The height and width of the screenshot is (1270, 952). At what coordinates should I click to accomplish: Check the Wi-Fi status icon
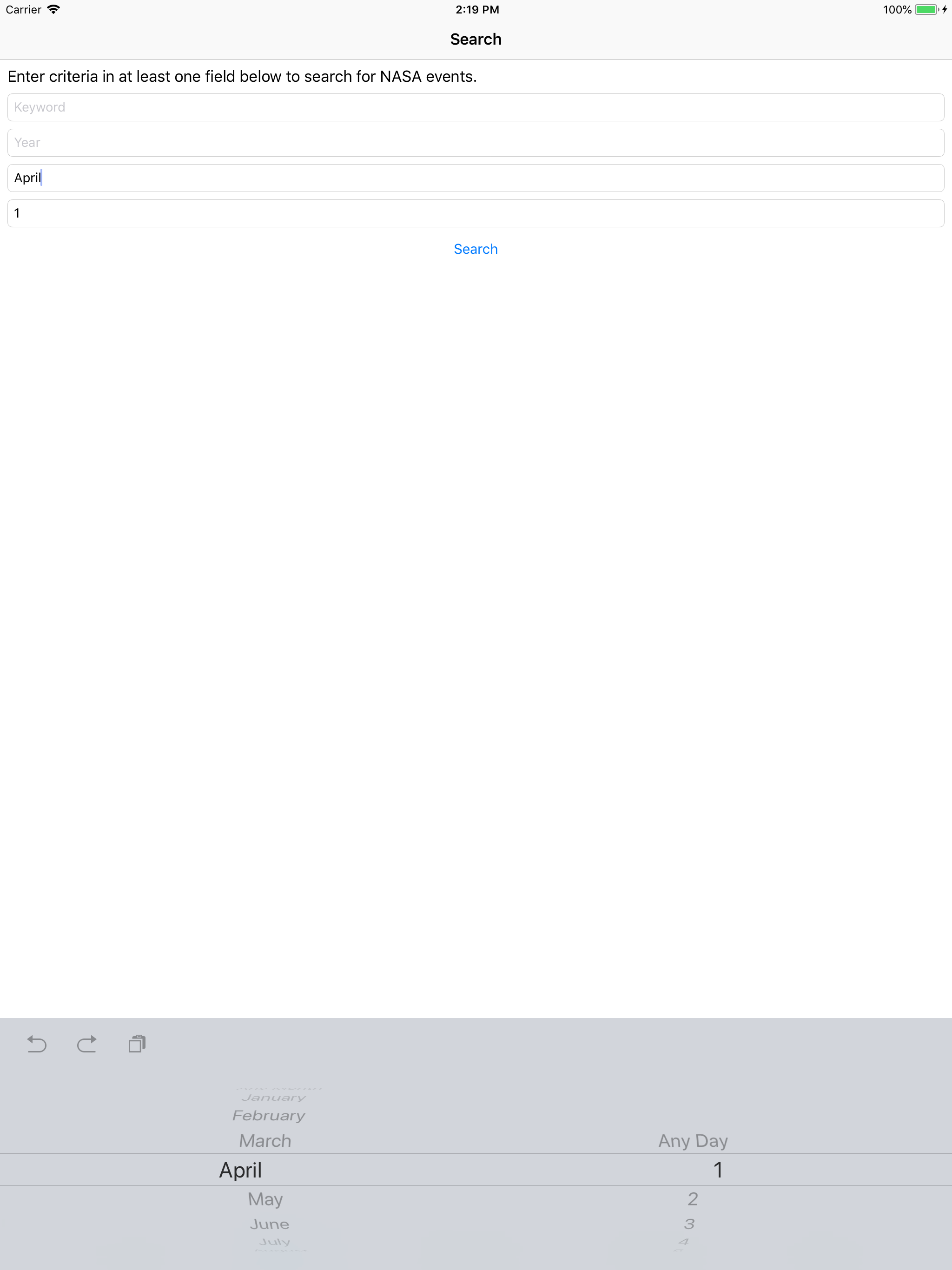pyautogui.click(x=53, y=9)
